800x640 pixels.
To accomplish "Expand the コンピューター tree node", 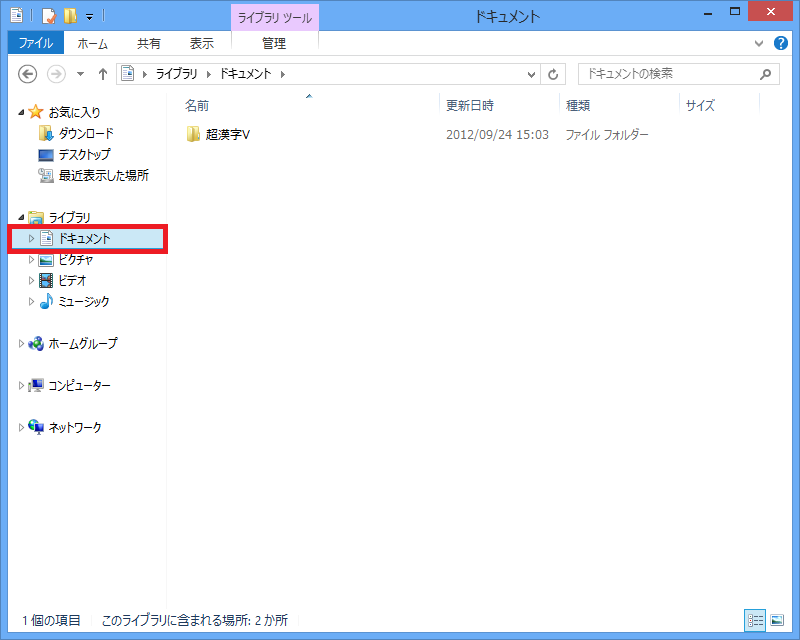I will (22, 385).
